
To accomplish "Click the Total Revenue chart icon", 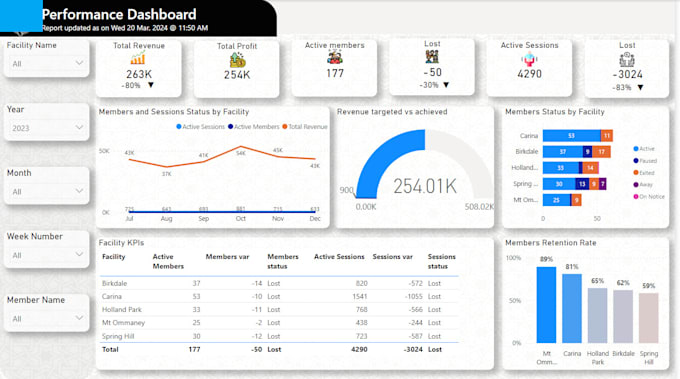I will tap(138, 58).
